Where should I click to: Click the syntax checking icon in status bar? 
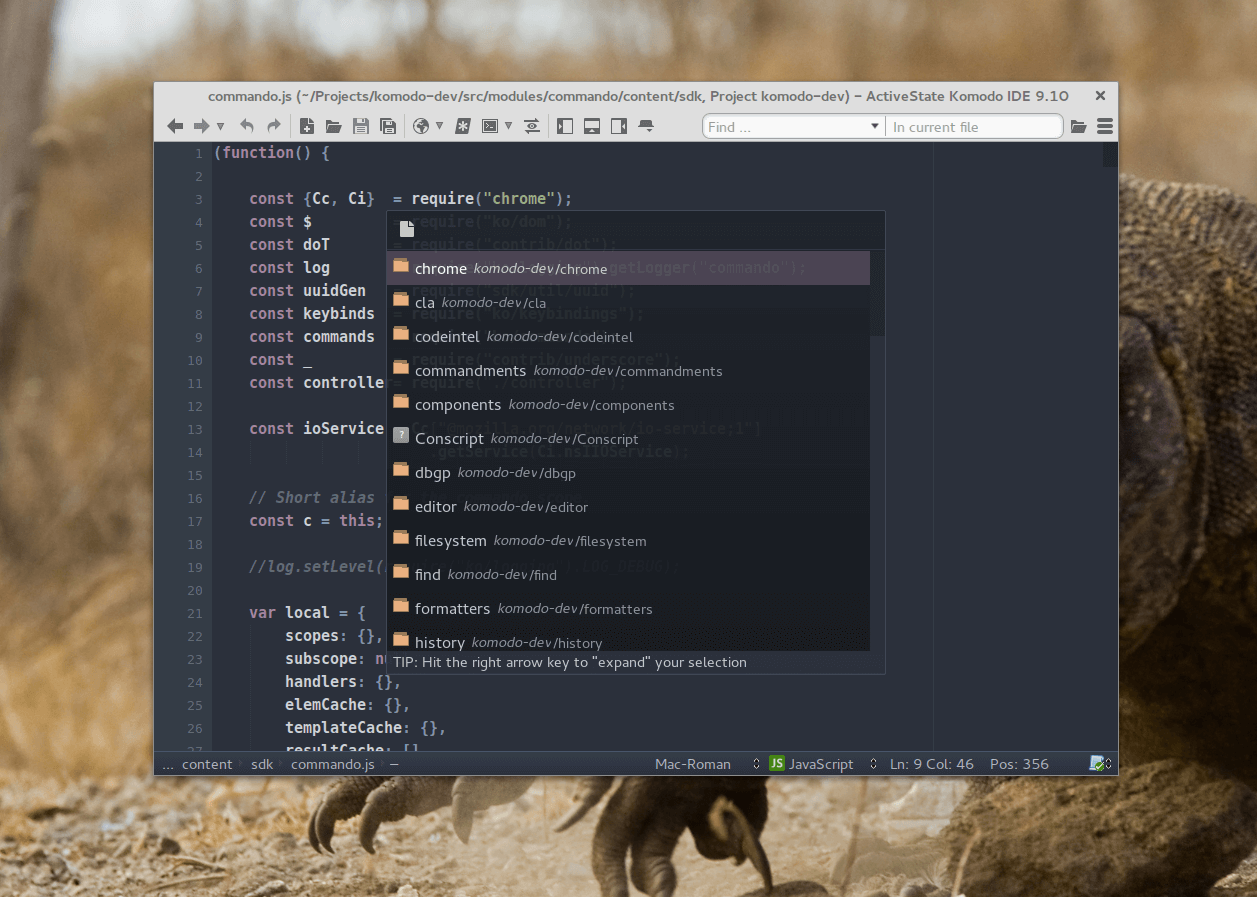click(1098, 764)
